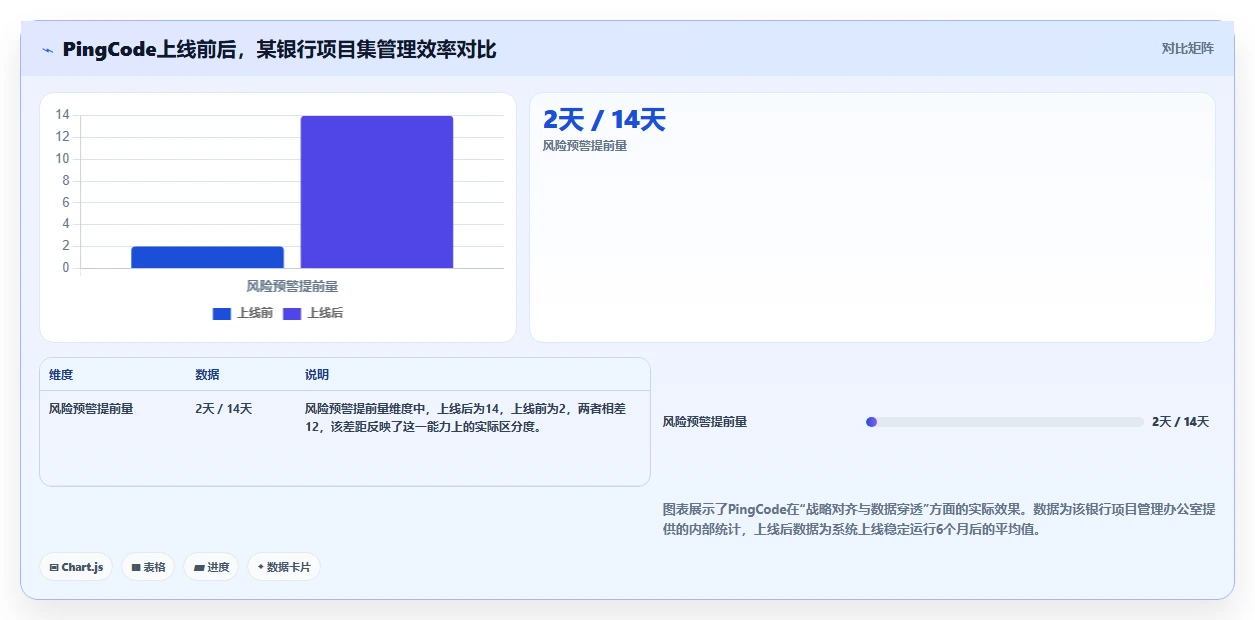Screen dimensions: 1255x620
Task: Click the 风险预警提前量 progress bar
Action: click(x=1004, y=422)
